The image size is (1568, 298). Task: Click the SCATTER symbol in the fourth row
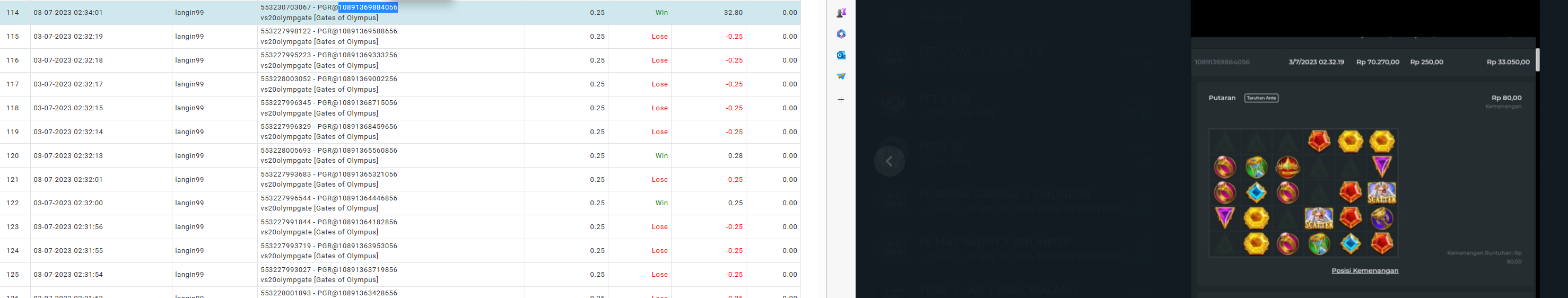1319,218
